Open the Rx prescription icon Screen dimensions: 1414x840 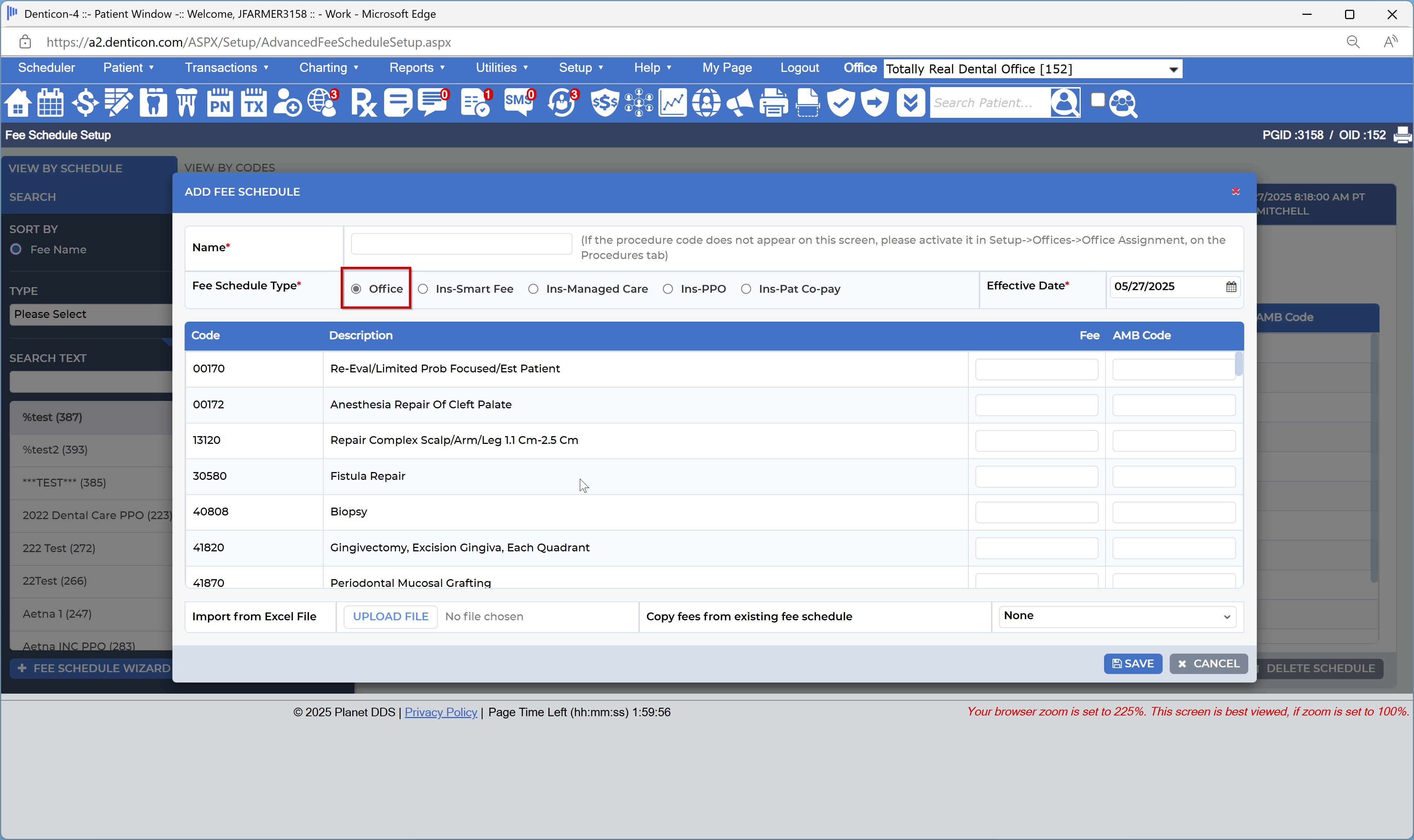(364, 103)
